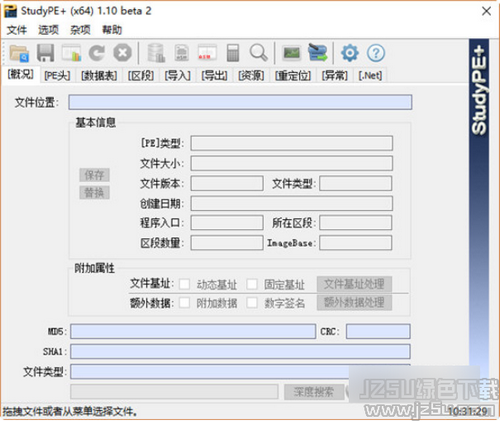500x421 pixels.
Task: Open the calculator tool icon
Action: (x=233, y=53)
